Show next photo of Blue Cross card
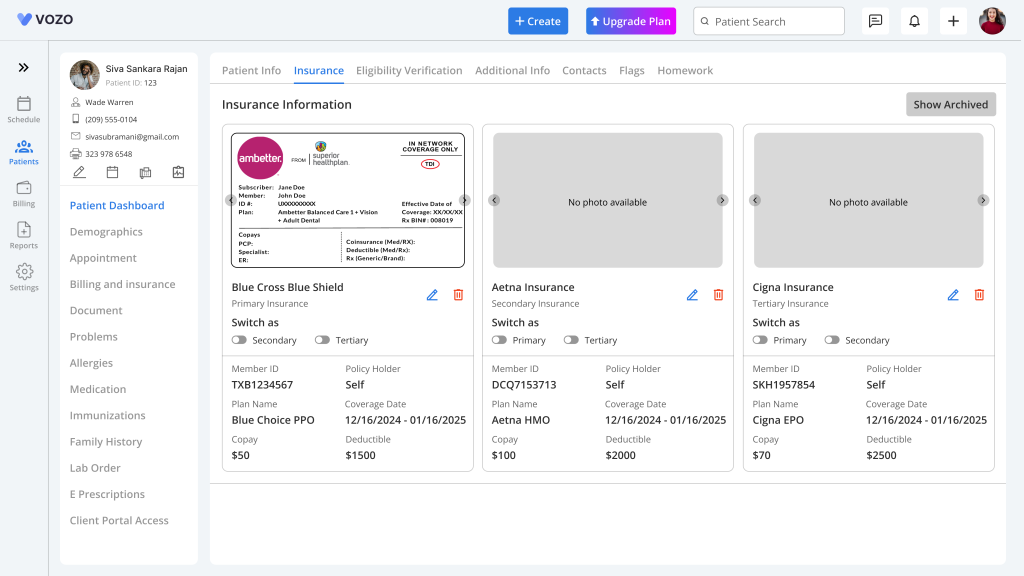 (464, 200)
